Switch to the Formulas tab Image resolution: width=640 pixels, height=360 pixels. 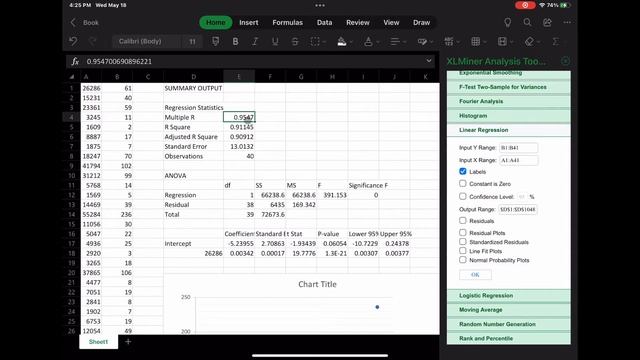click(287, 22)
